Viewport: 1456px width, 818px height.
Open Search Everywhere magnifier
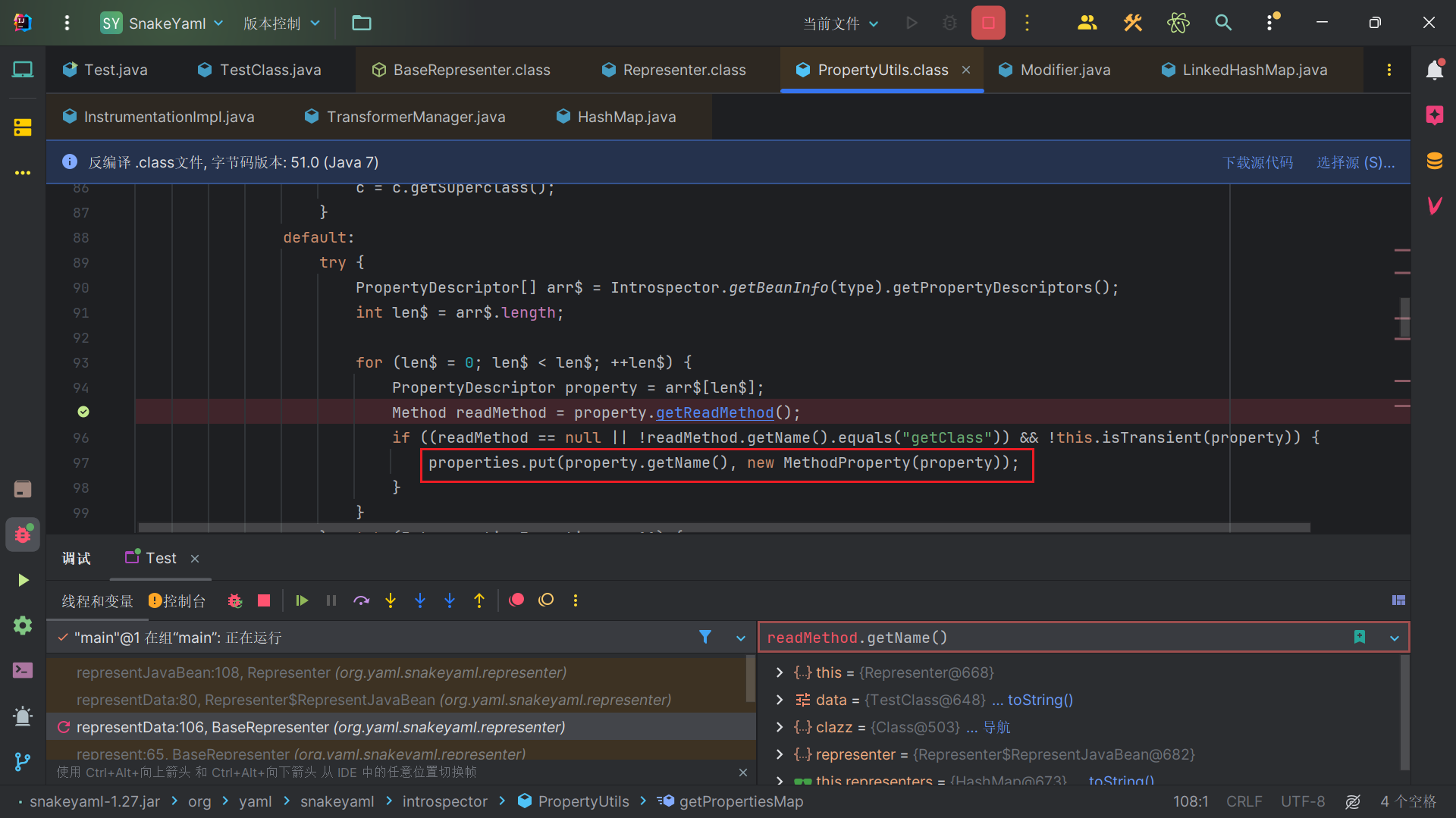(x=1223, y=23)
